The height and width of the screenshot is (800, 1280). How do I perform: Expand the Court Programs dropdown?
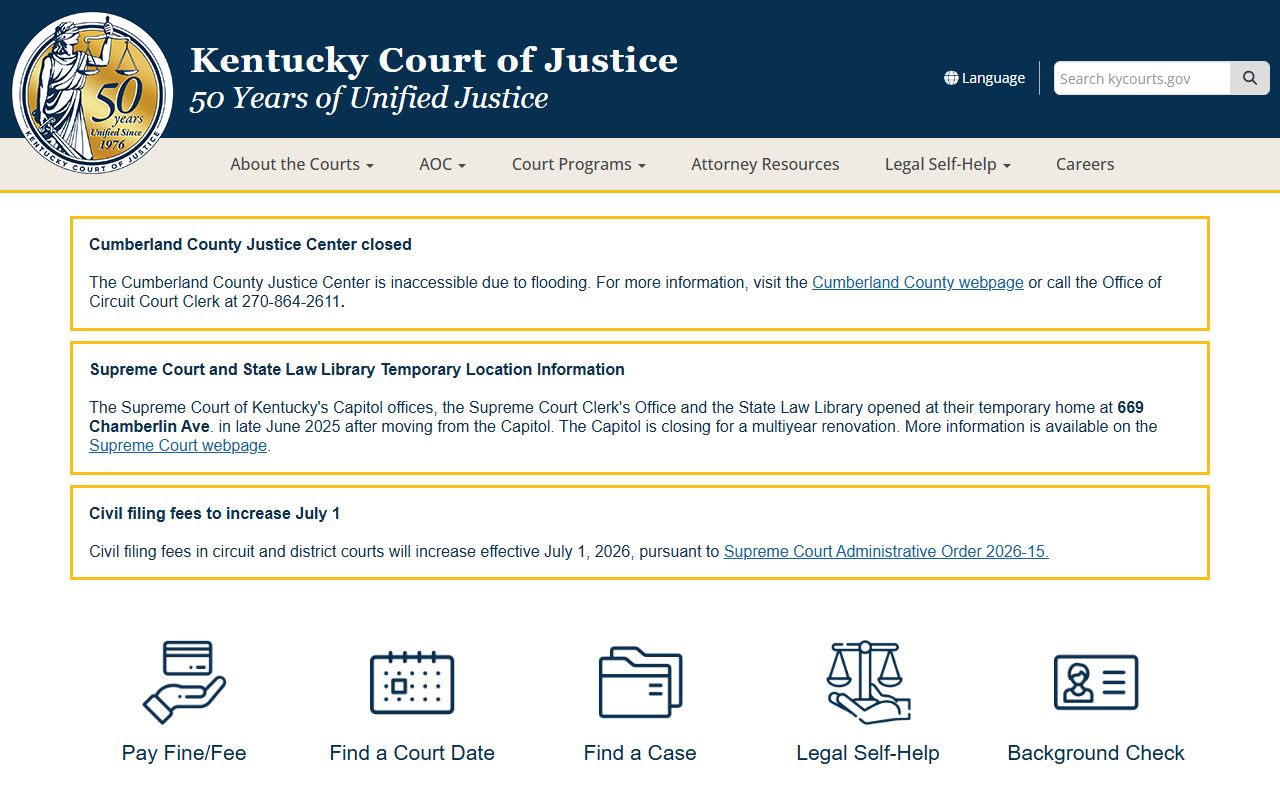[579, 164]
